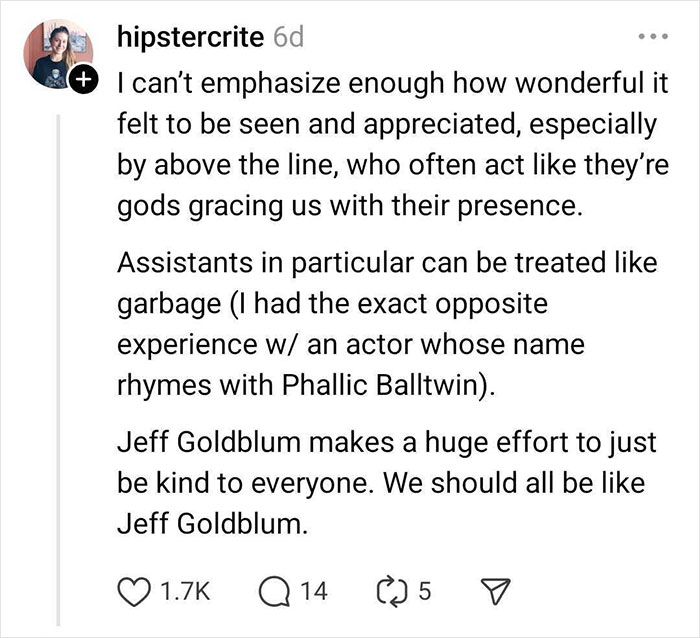
Task: View the 14 replies count
Action: pyautogui.click(x=313, y=590)
